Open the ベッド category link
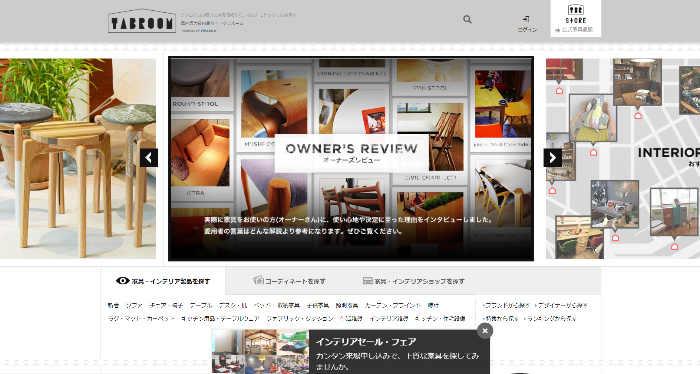This screenshot has height=374, width=700. [x=262, y=306]
